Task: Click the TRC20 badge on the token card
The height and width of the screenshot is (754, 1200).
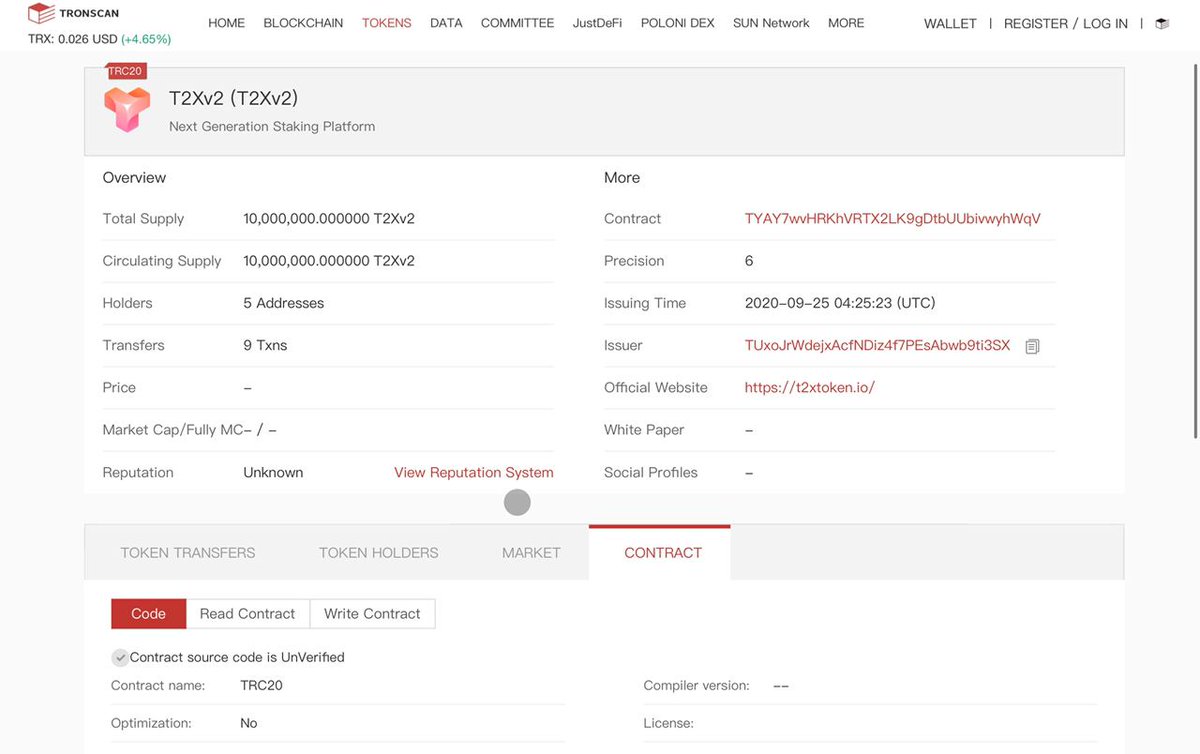Action: pos(127,71)
